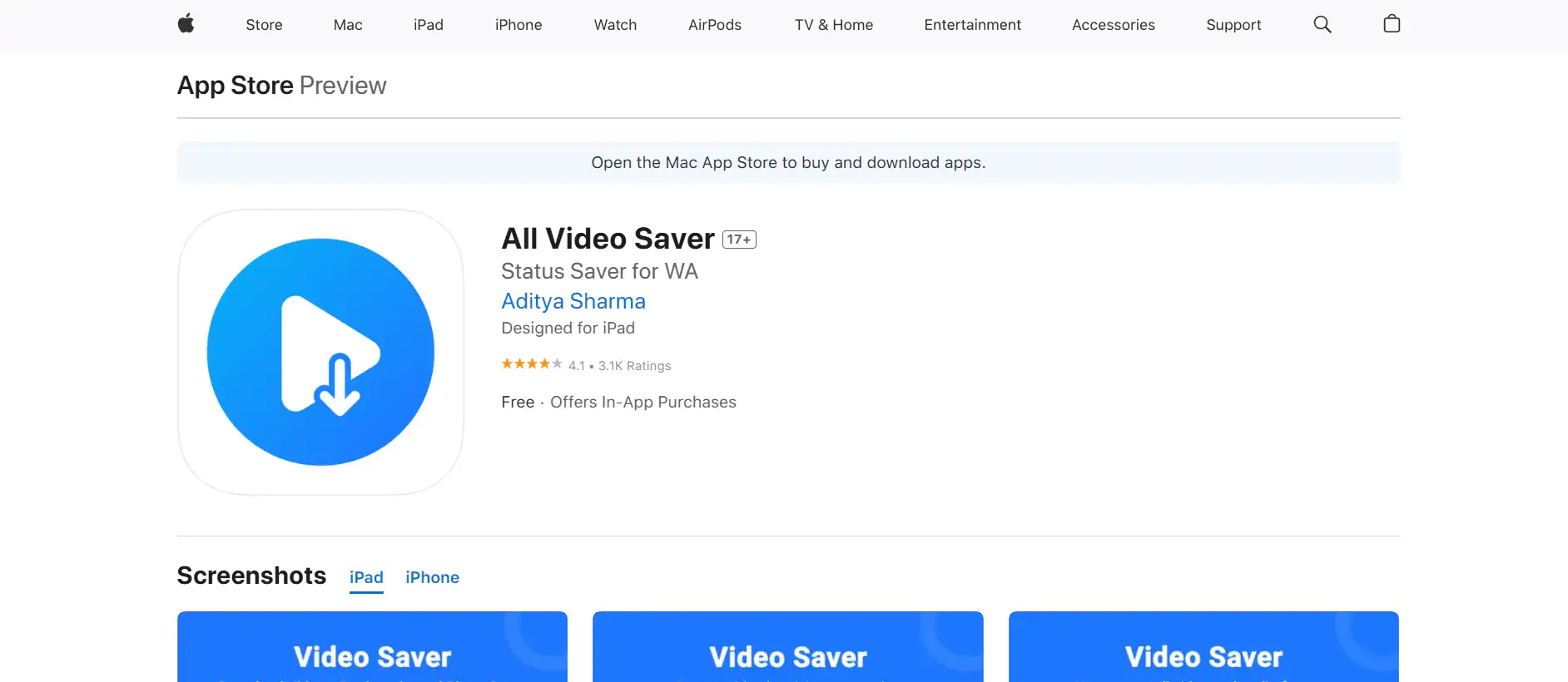Image resolution: width=1568 pixels, height=682 pixels.
Task: Click the 'Screenshots' section heading
Action: click(251, 576)
